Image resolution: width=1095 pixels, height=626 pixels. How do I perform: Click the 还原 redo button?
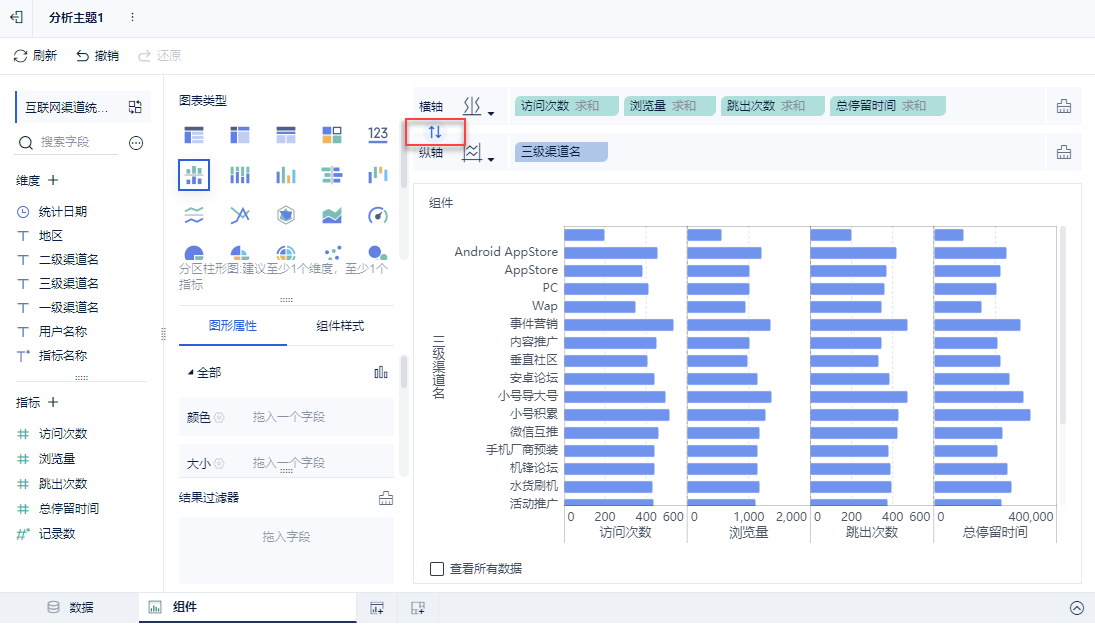click(x=159, y=56)
